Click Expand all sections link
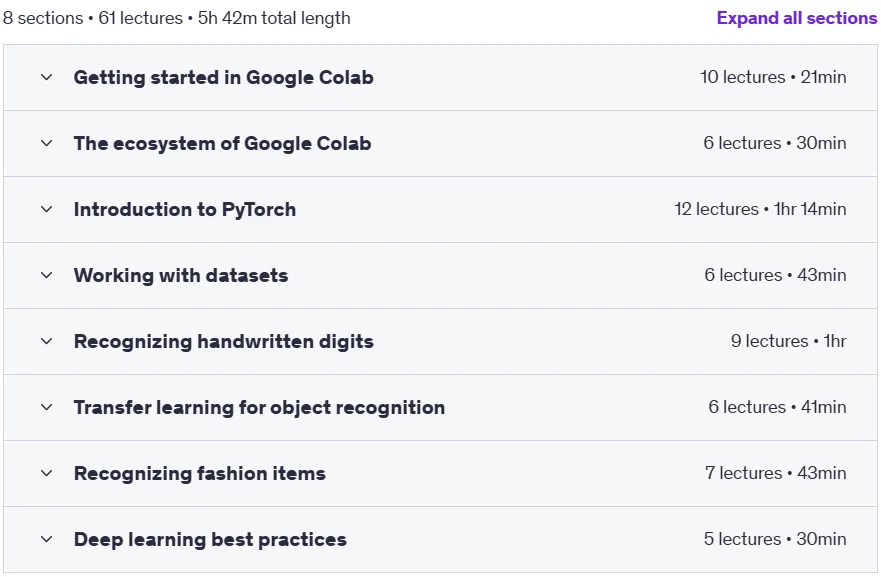This screenshot has width=881, height=577. pyautogui.click(x=797, y=18)
